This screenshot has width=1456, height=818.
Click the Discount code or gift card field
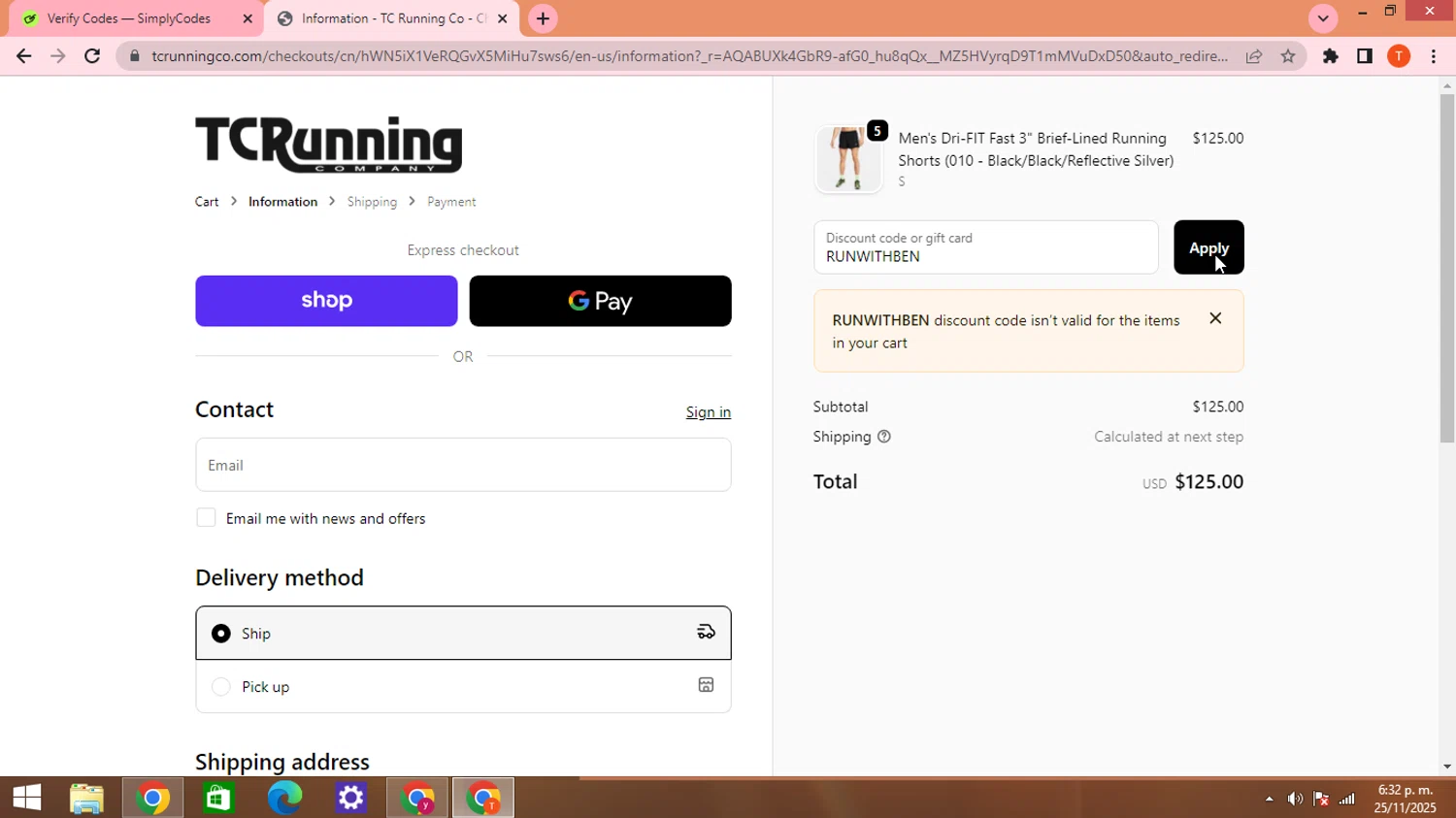click(986, 247)
